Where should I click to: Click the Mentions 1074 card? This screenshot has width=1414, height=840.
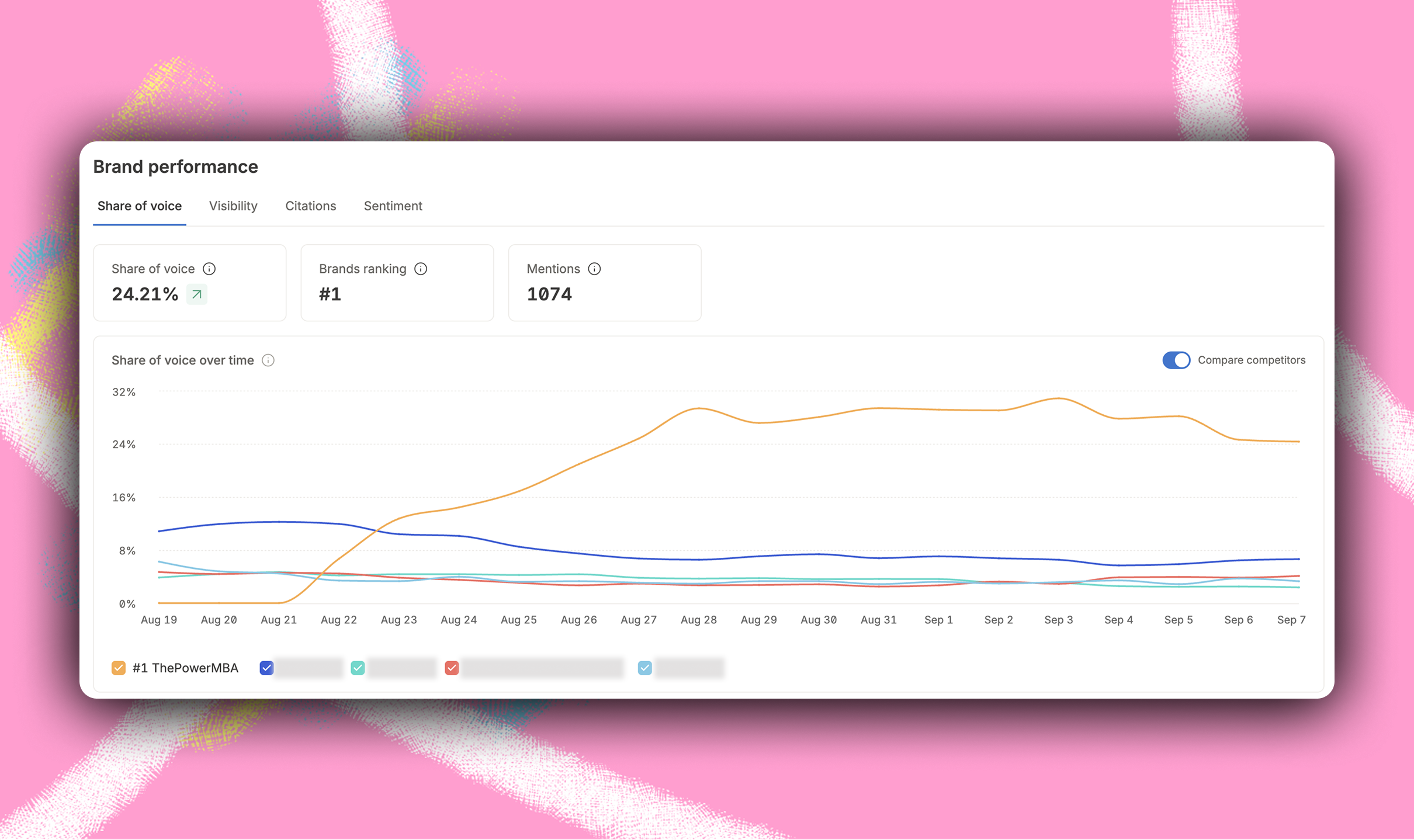(604, 283)
